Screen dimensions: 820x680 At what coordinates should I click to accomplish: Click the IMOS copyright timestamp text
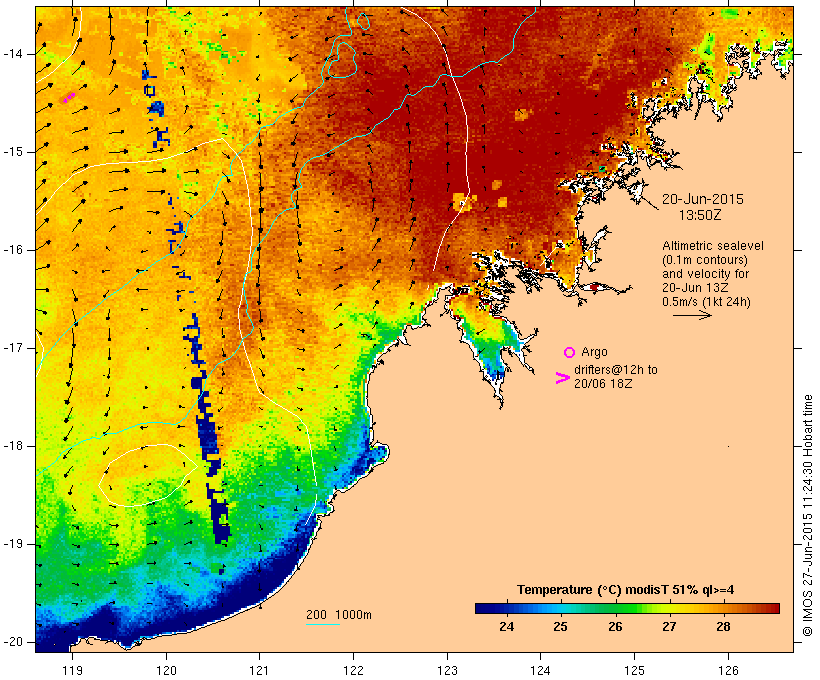(807, 516)
